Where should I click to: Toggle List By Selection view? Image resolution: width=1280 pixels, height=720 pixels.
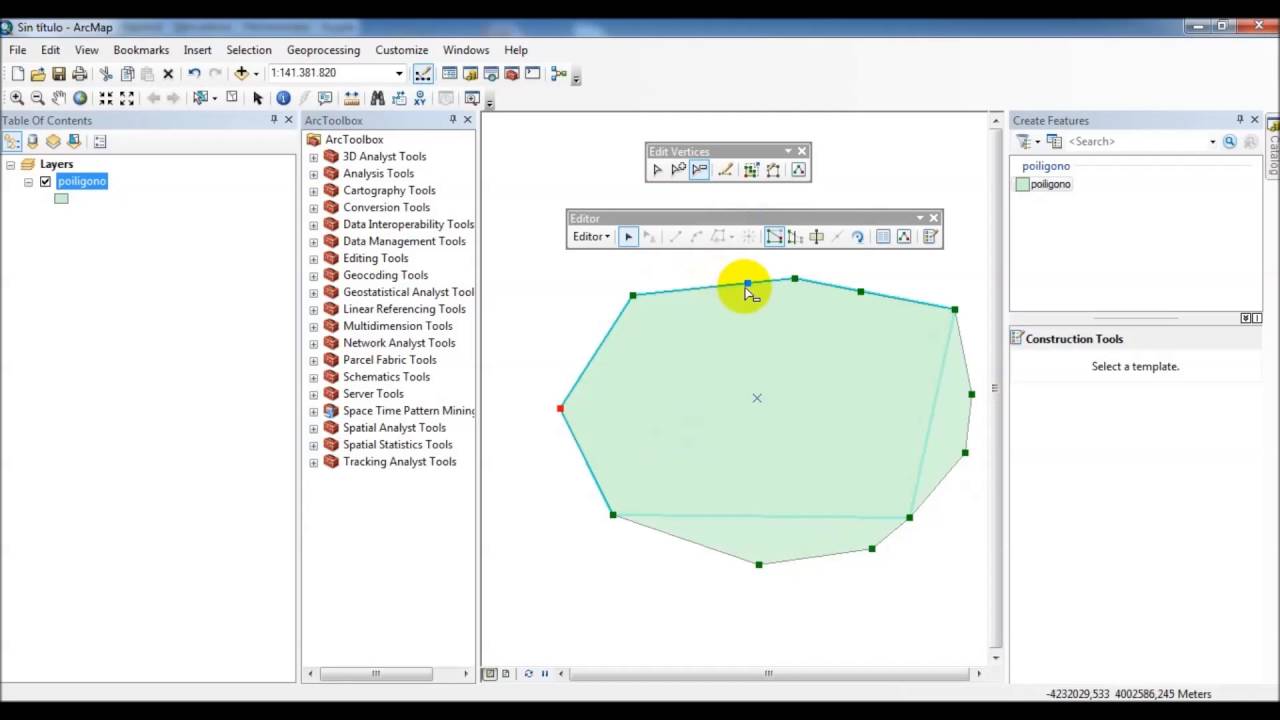pos(74,142)
